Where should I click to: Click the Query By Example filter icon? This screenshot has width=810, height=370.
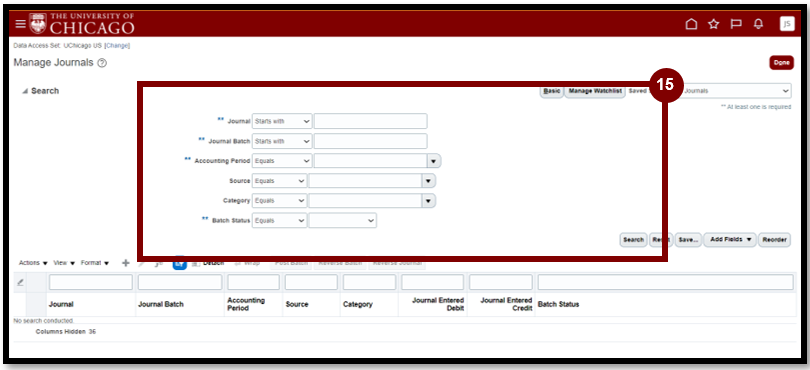point(179,263)
